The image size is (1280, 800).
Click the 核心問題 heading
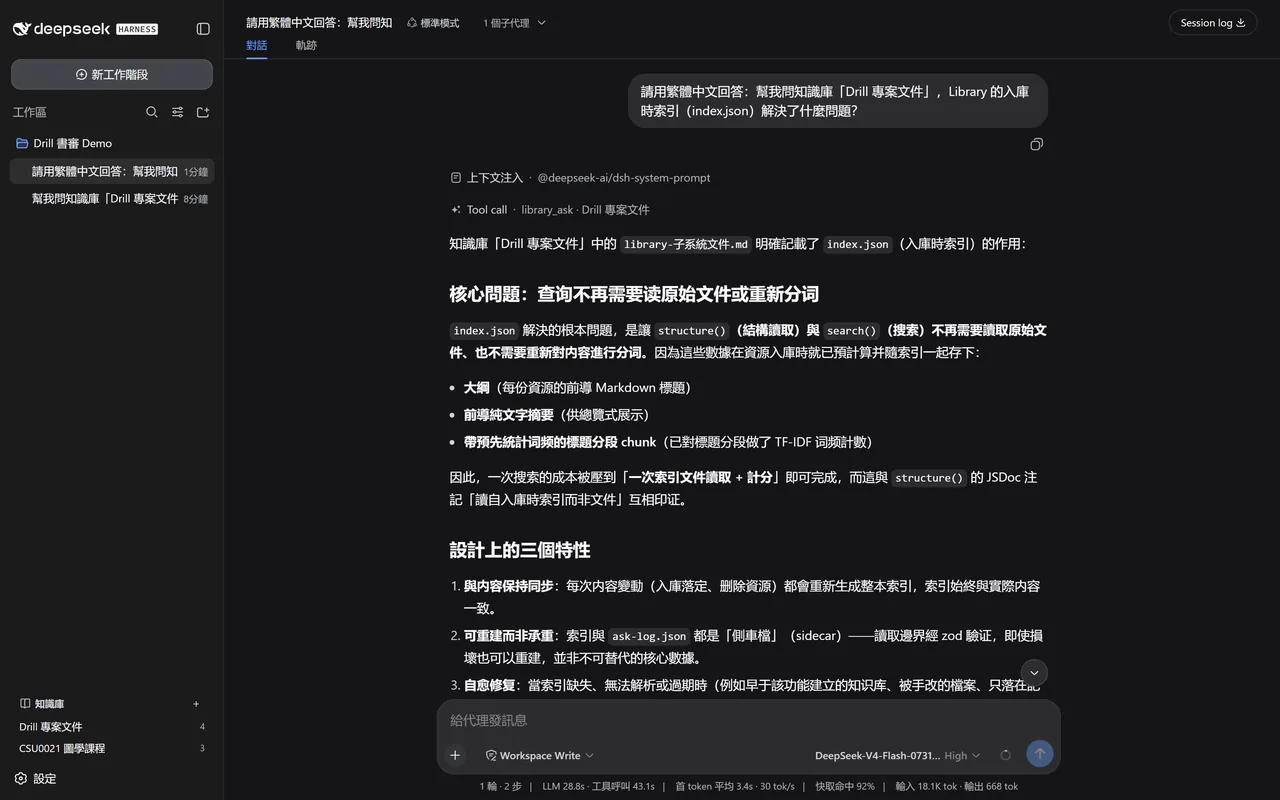point(634,294)
